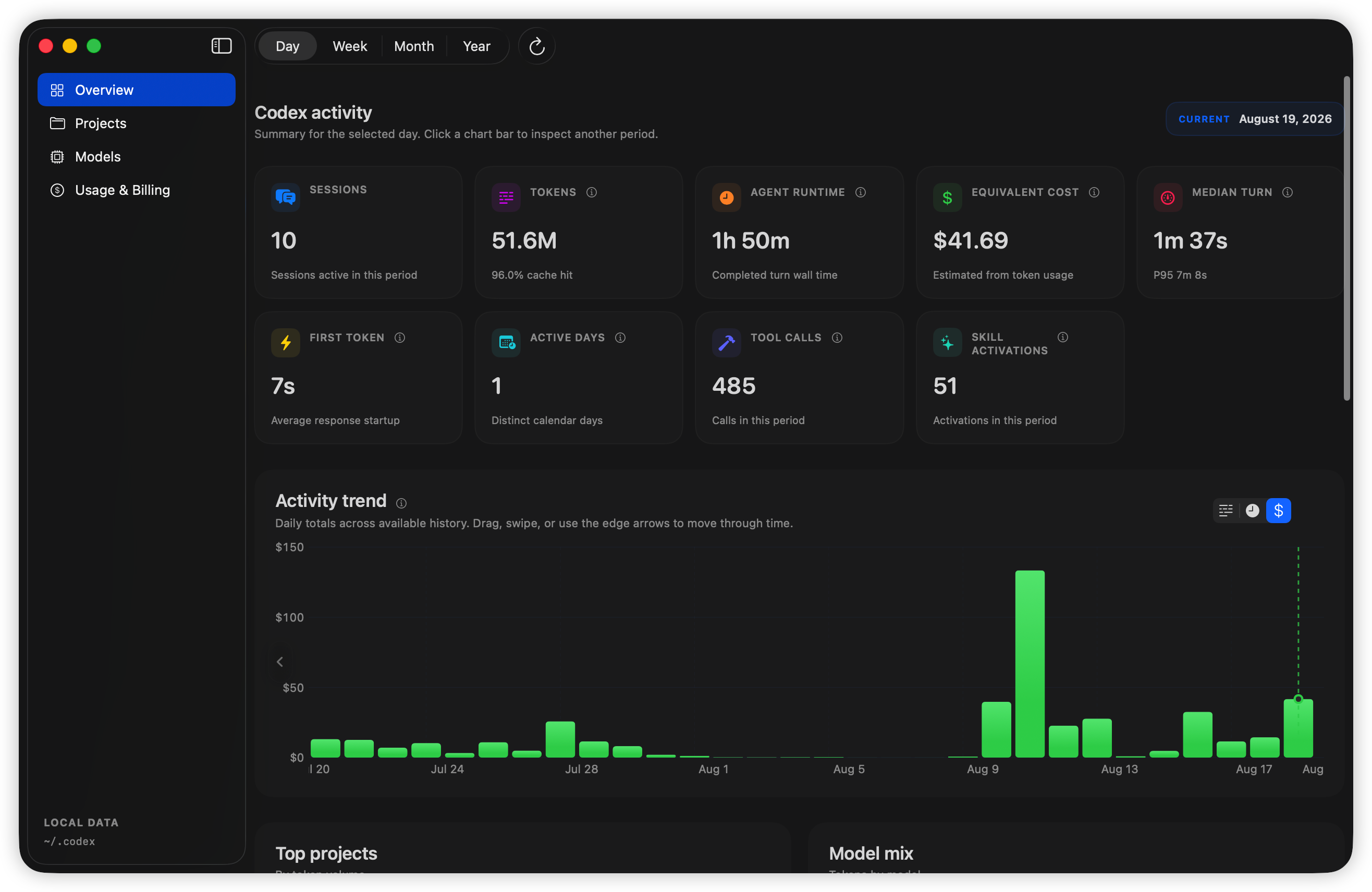Screen dimensions: 1372x892
Task: Click the refresh data button
Action: (537, 46)
